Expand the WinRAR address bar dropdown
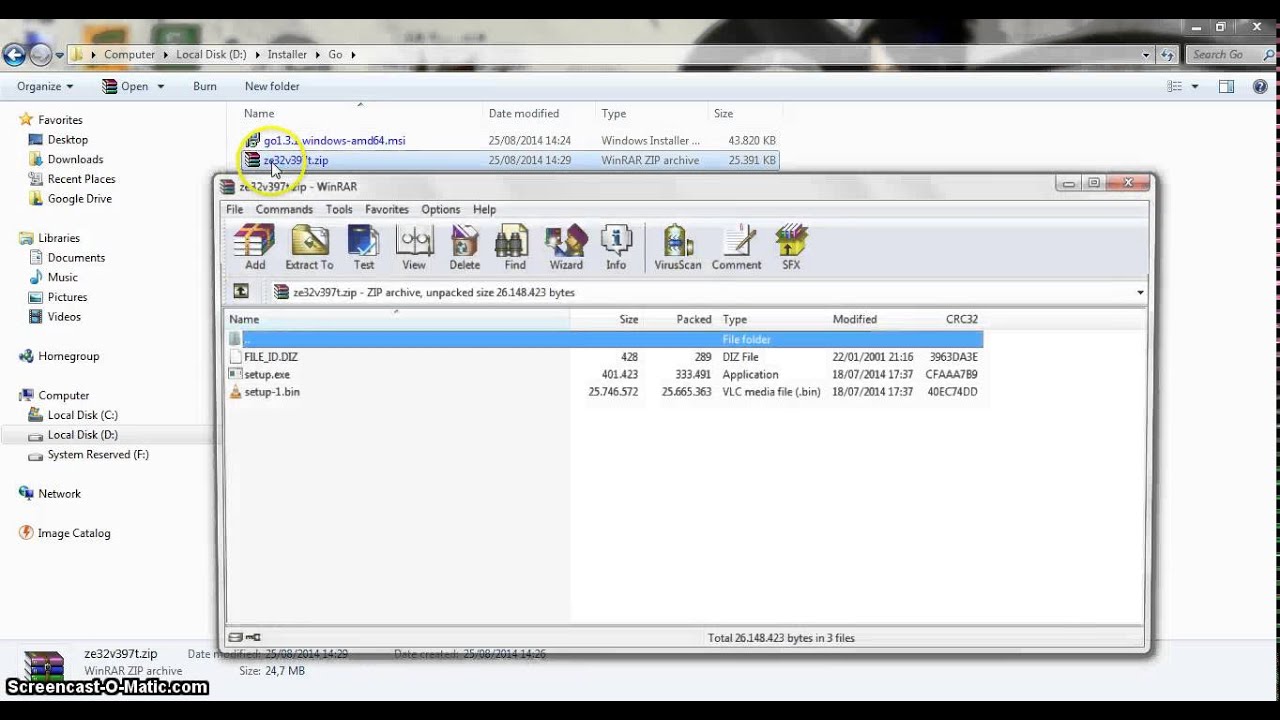Viewport: 1280px width, 720px height. [1140, 293]
